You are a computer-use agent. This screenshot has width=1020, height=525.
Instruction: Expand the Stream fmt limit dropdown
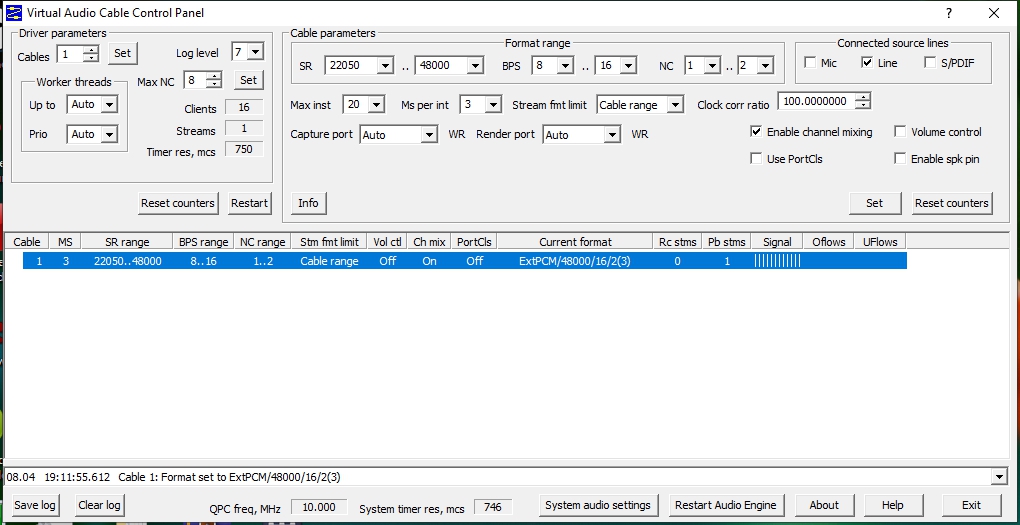[676, 105]
